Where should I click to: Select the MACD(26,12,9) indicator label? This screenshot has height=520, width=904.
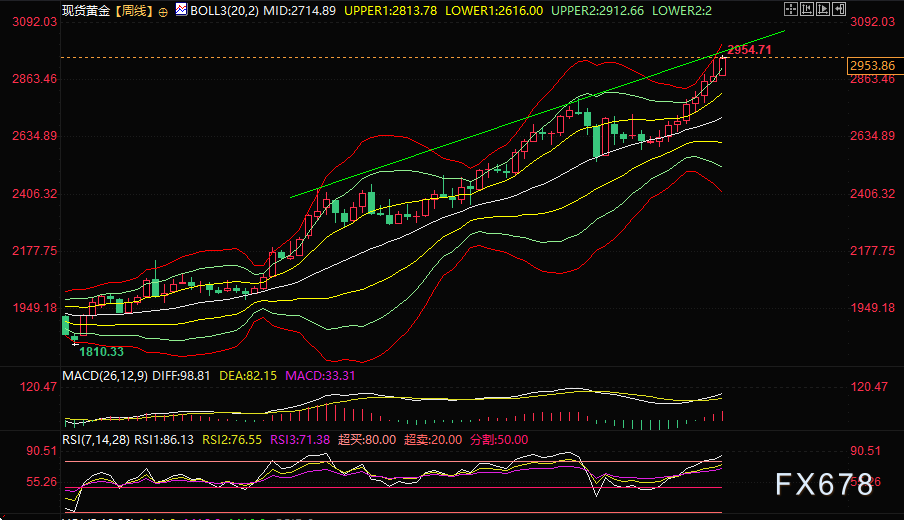pyautogui.click(x=103, y=375)
